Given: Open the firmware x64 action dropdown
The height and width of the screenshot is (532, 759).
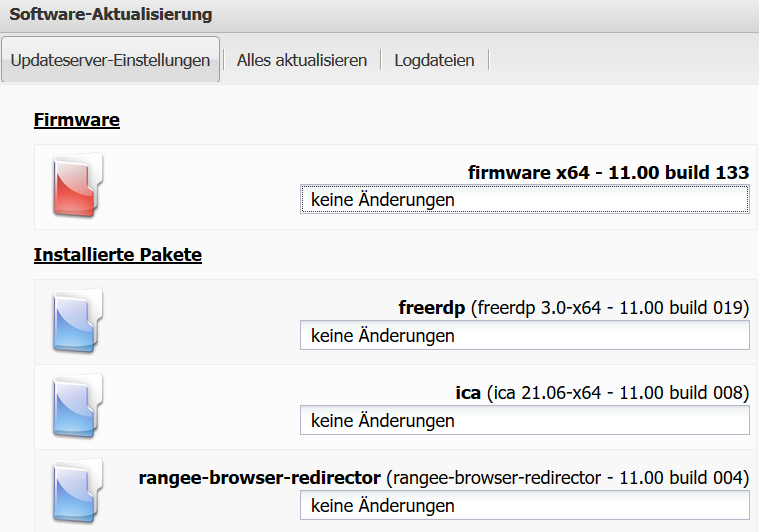Looking at the screenshot, I should [524, 200].
